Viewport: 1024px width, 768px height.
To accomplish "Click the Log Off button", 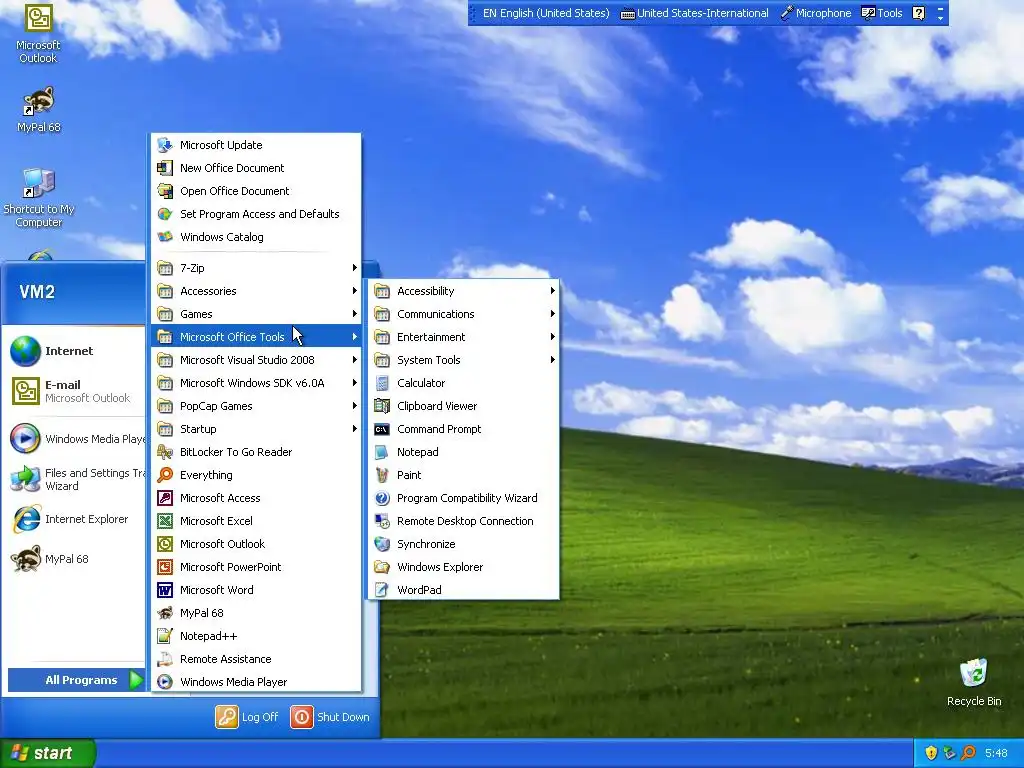I will [x=247, y=717].
